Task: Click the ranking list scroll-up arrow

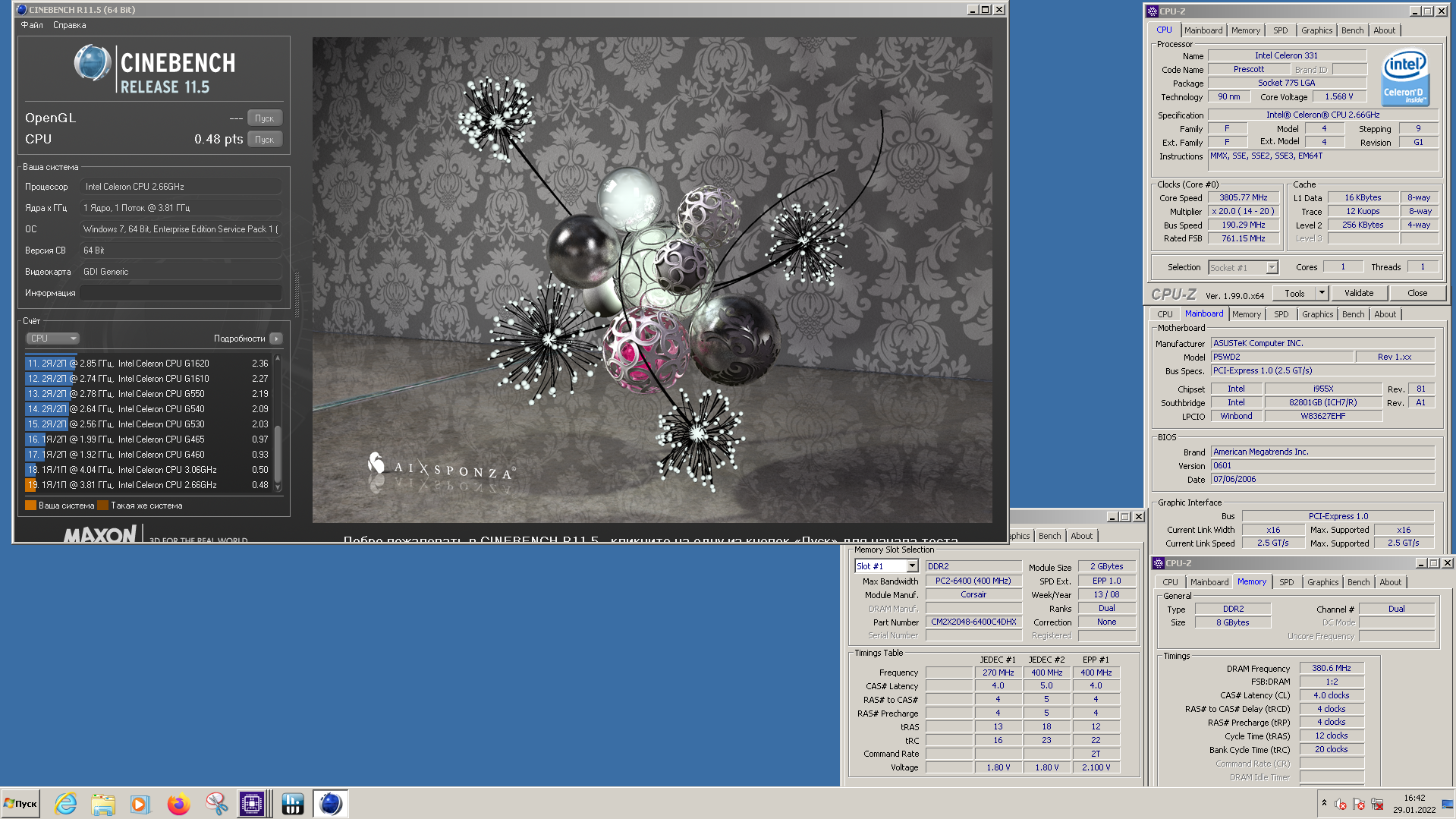Action: click(278, 358)
